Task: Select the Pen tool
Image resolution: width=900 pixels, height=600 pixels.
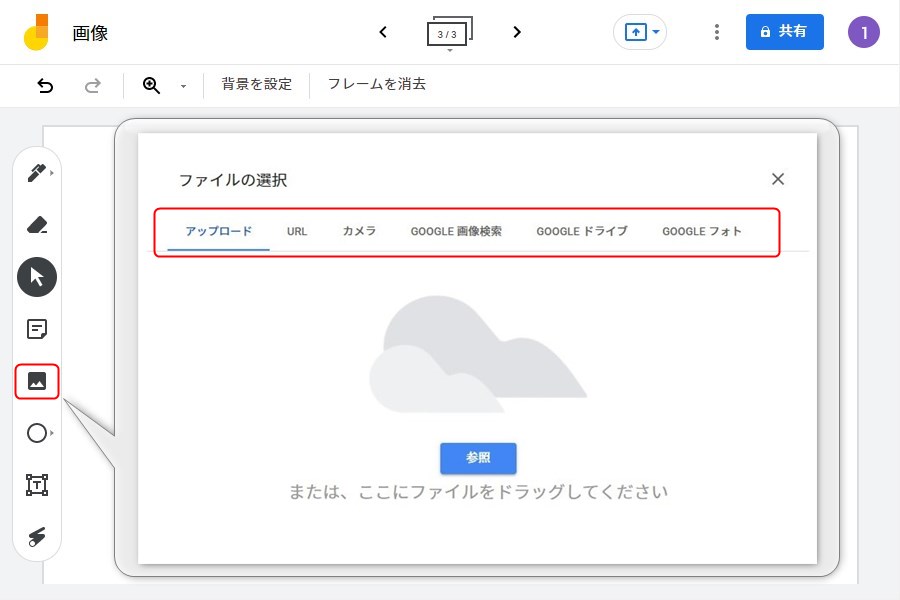Action: 37,172
